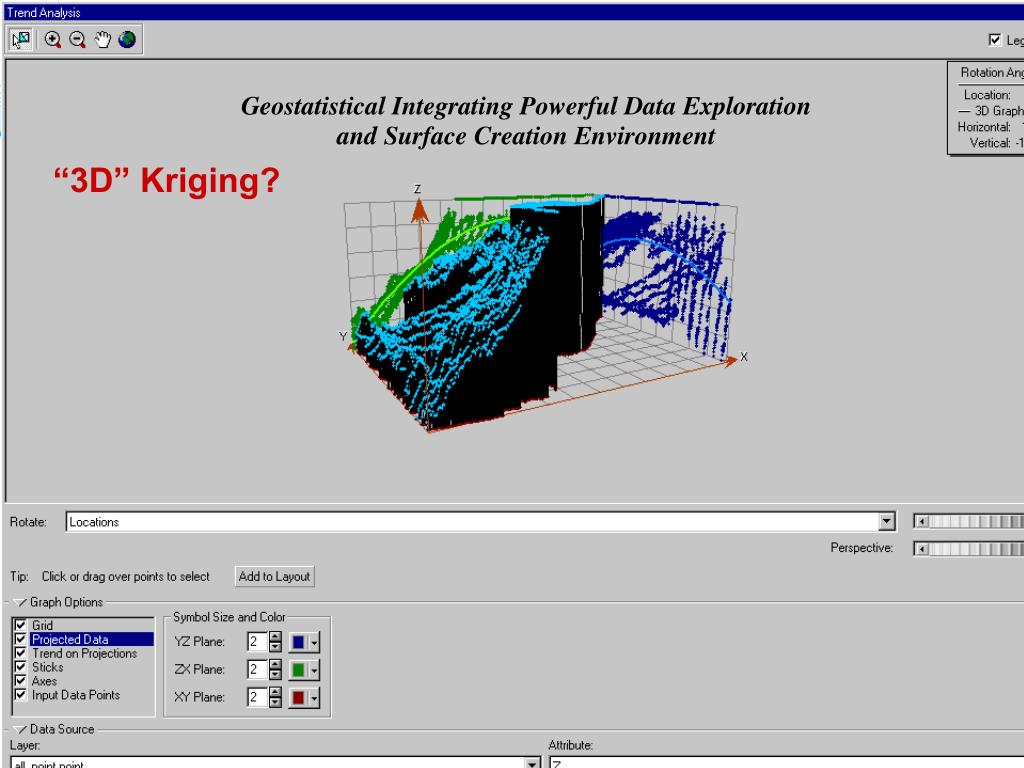The width and height of the screenshot is (1024, 768).
Task: Collapse the Graph Options section
Action: pos(20,602)
